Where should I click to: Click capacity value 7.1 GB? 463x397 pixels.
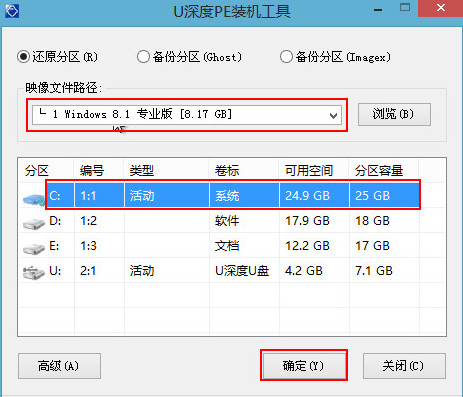[x=374, y=271]
